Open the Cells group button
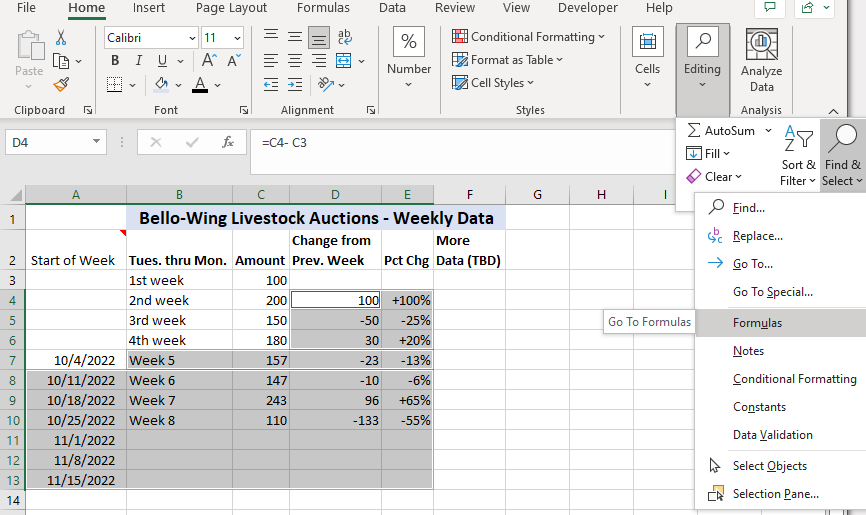Image resolution: width=866 pixels, height=515 pixels. pyautogui.click(x=647, y=57)
